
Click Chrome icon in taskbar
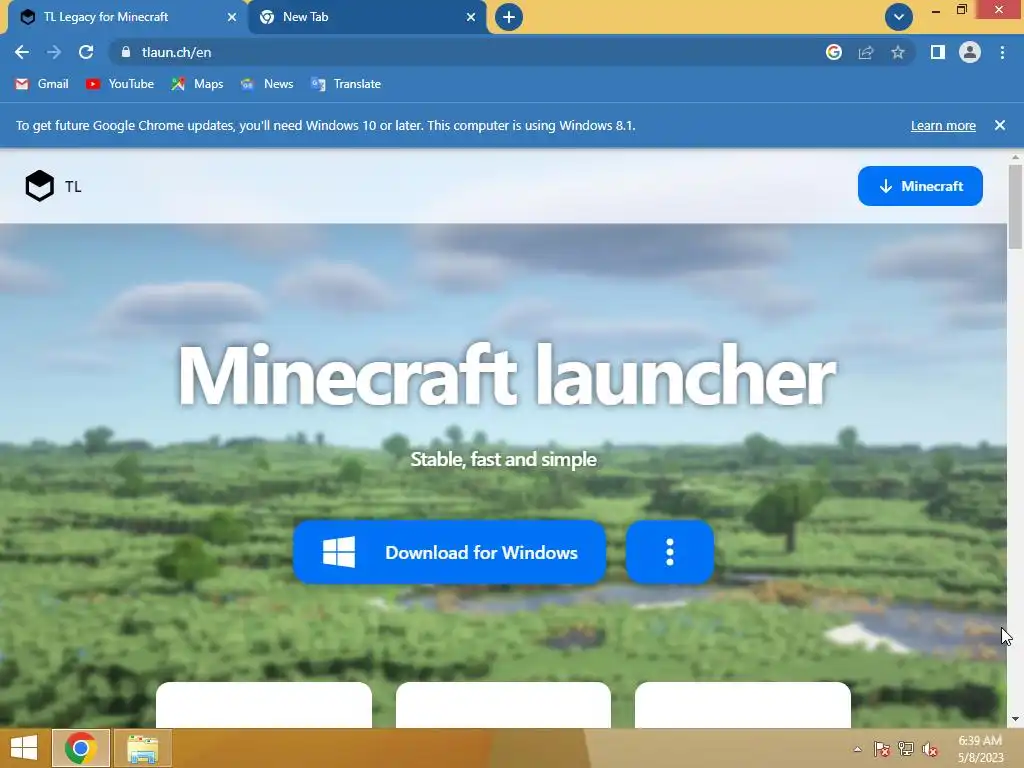(x=81, y=748)
